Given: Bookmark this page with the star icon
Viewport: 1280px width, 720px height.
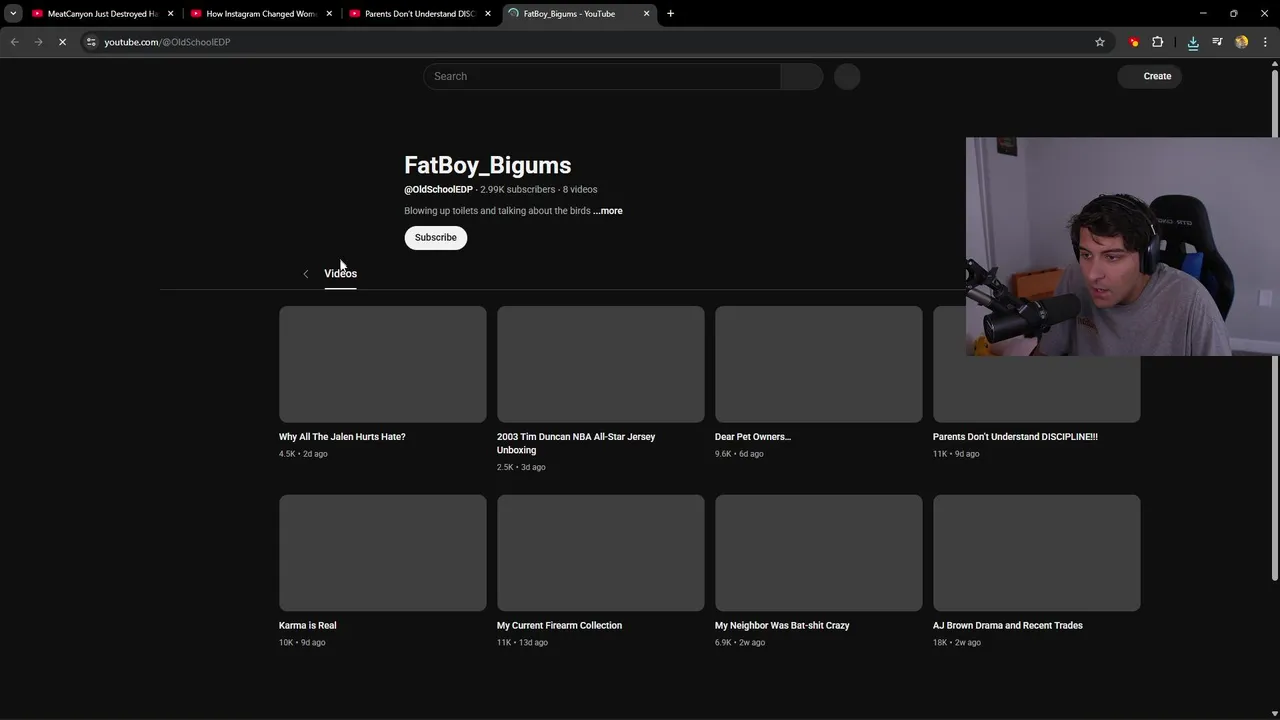Looking at the screenshot, I should click(1100, 42).
